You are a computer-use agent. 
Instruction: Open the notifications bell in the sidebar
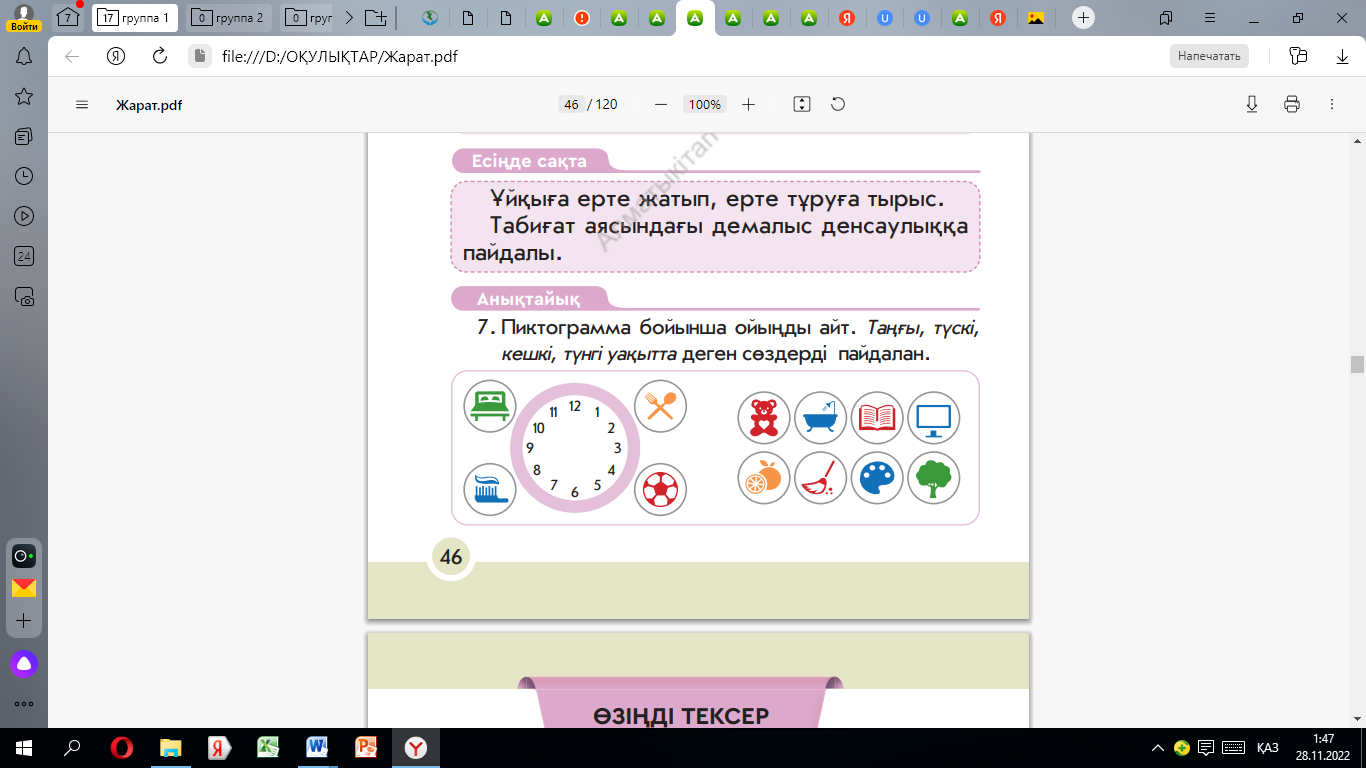click(x=24, y=57)
